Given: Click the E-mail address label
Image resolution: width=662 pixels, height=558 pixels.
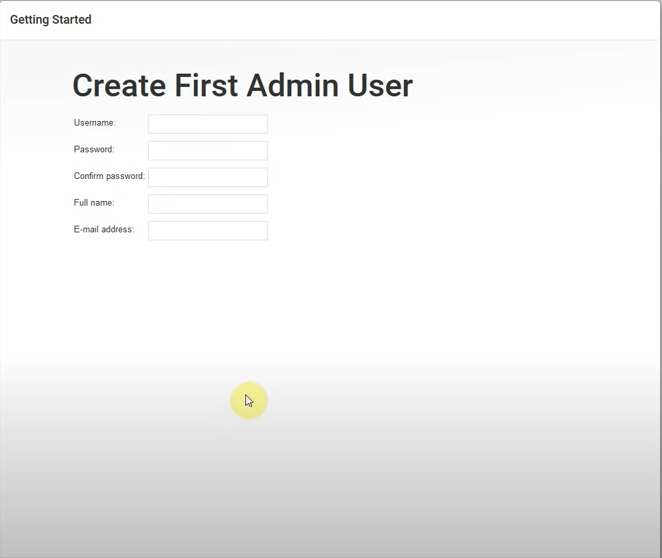Looking at the screenshot, I should (104, 229).
